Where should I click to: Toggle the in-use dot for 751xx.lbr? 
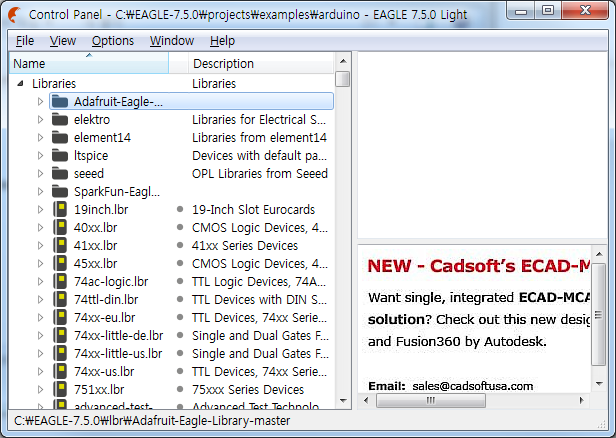pos(180,389)
